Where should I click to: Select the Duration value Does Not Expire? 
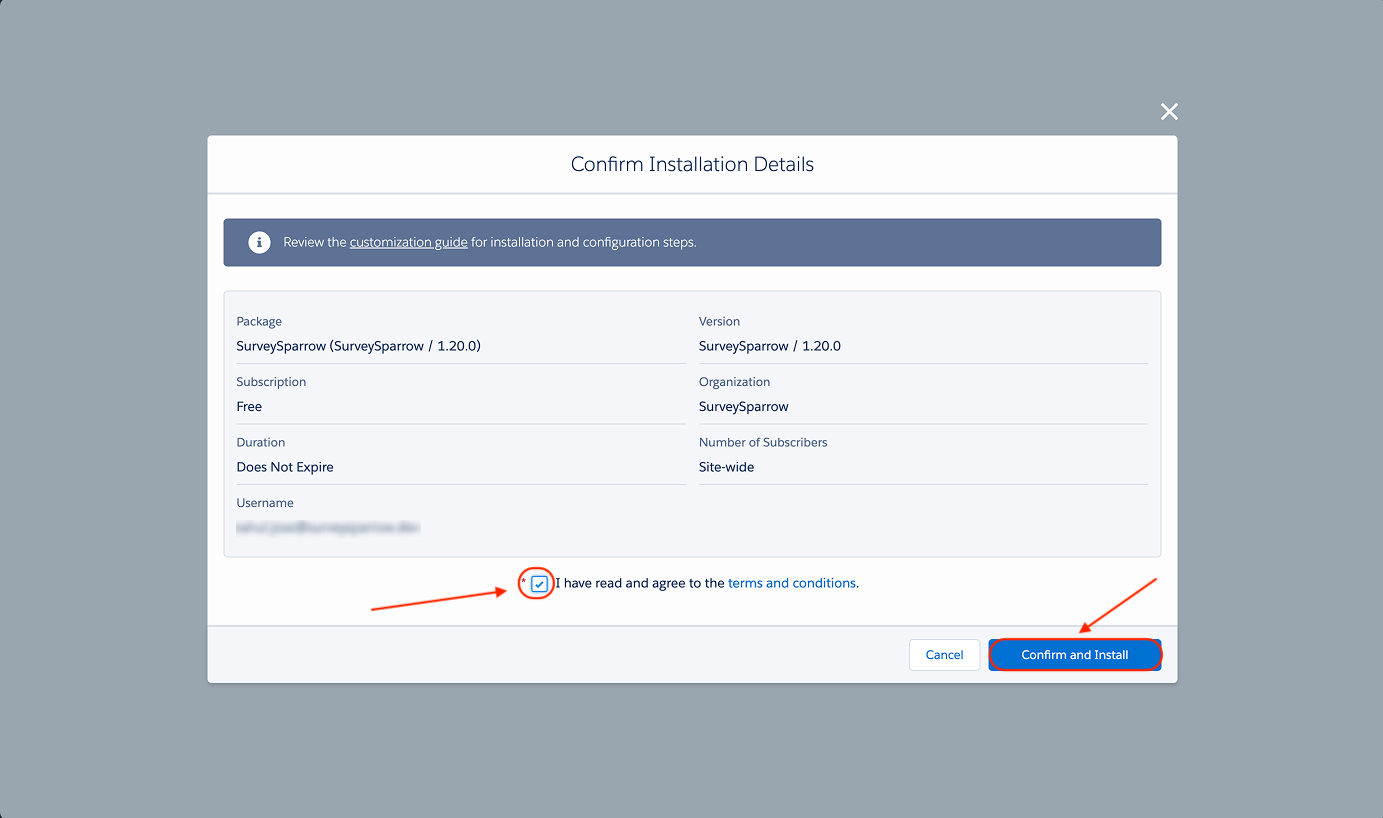285,467
